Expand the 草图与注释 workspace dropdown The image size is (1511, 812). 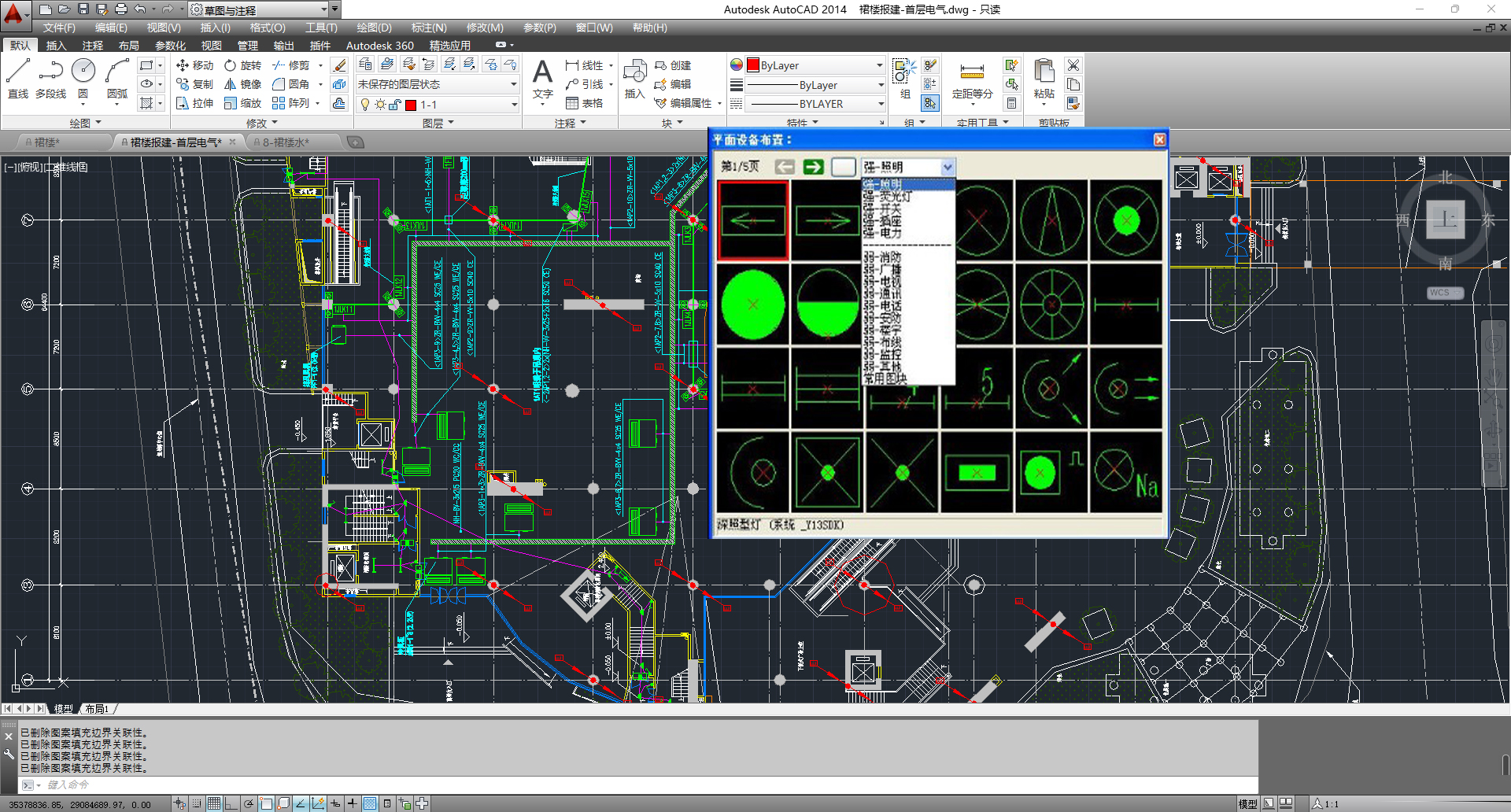(x=323, y=9)
